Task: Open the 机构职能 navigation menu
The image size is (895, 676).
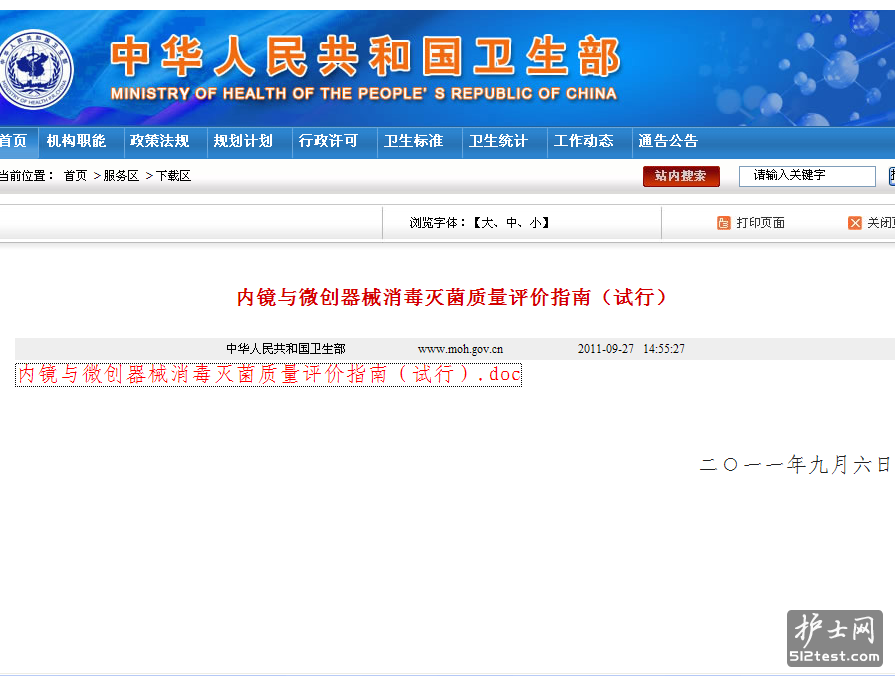Action: pyautogui.click(x=76, y=141)
